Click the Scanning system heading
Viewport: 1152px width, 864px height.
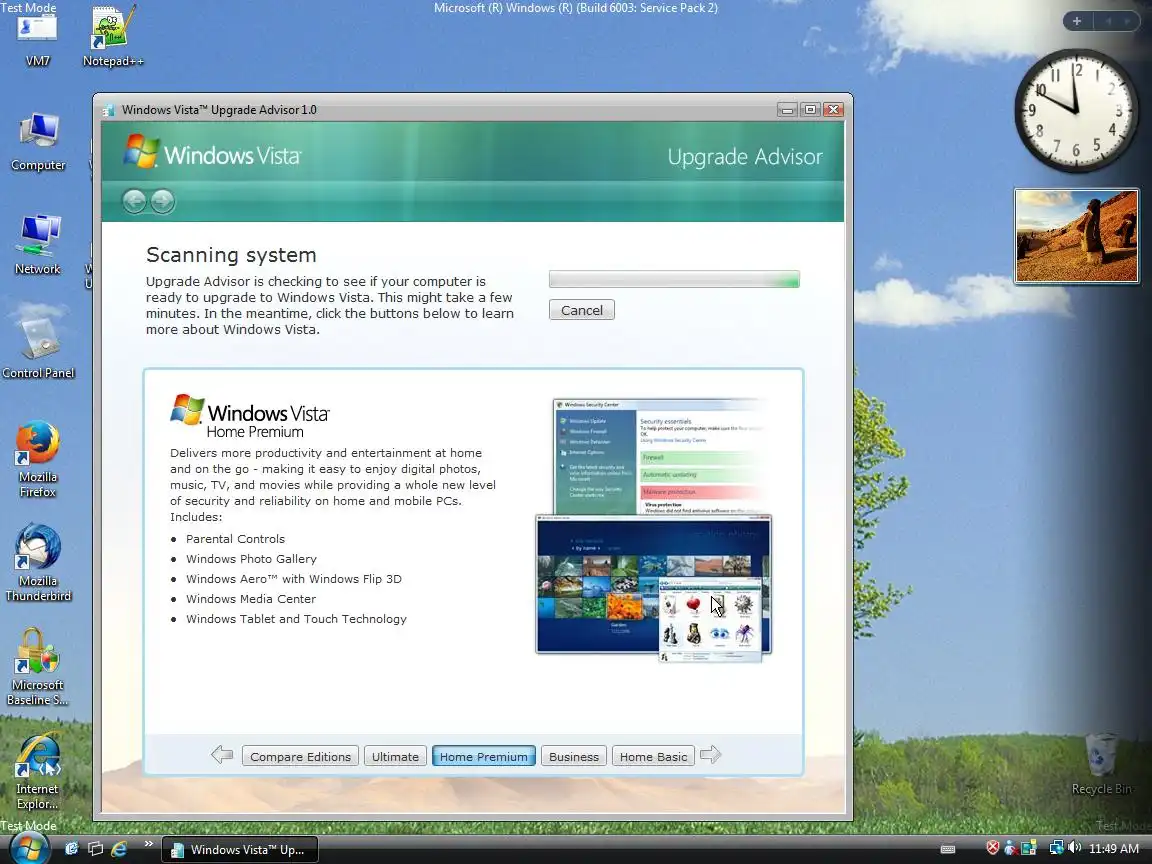[231, 255]
